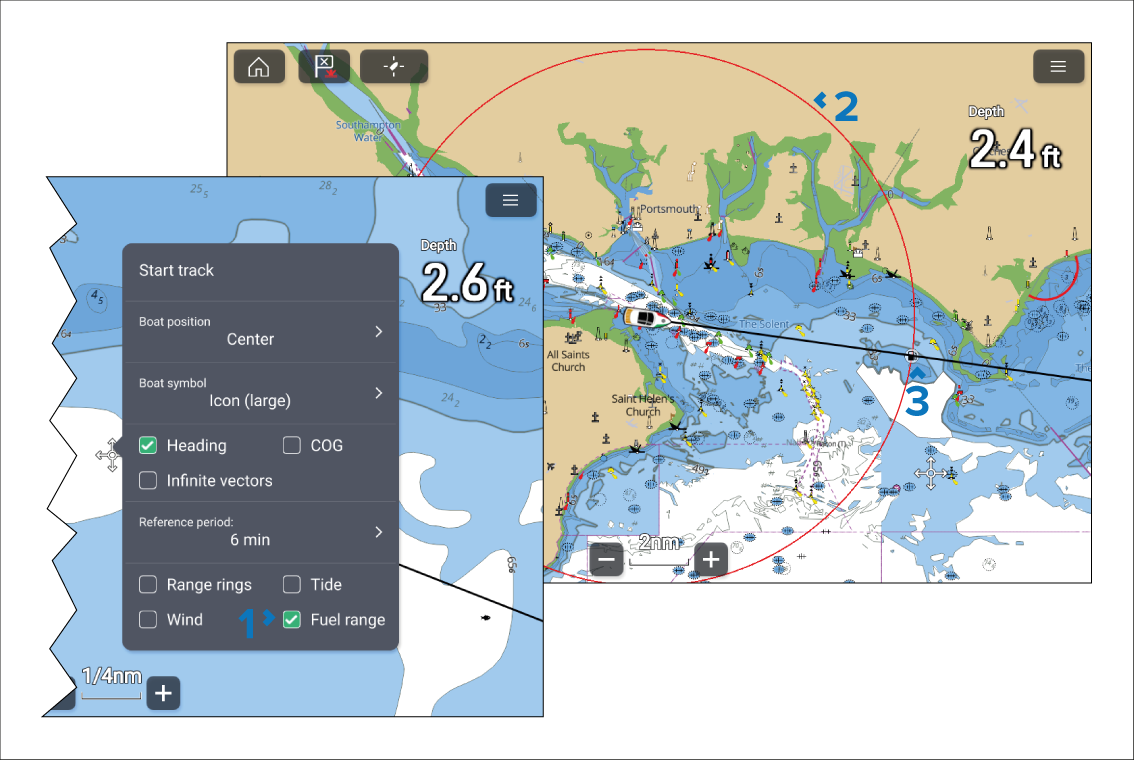This screenshot has width=1134, height=760.
Task: Expand Boat position Center setting
Action: [x=260, y=331]
